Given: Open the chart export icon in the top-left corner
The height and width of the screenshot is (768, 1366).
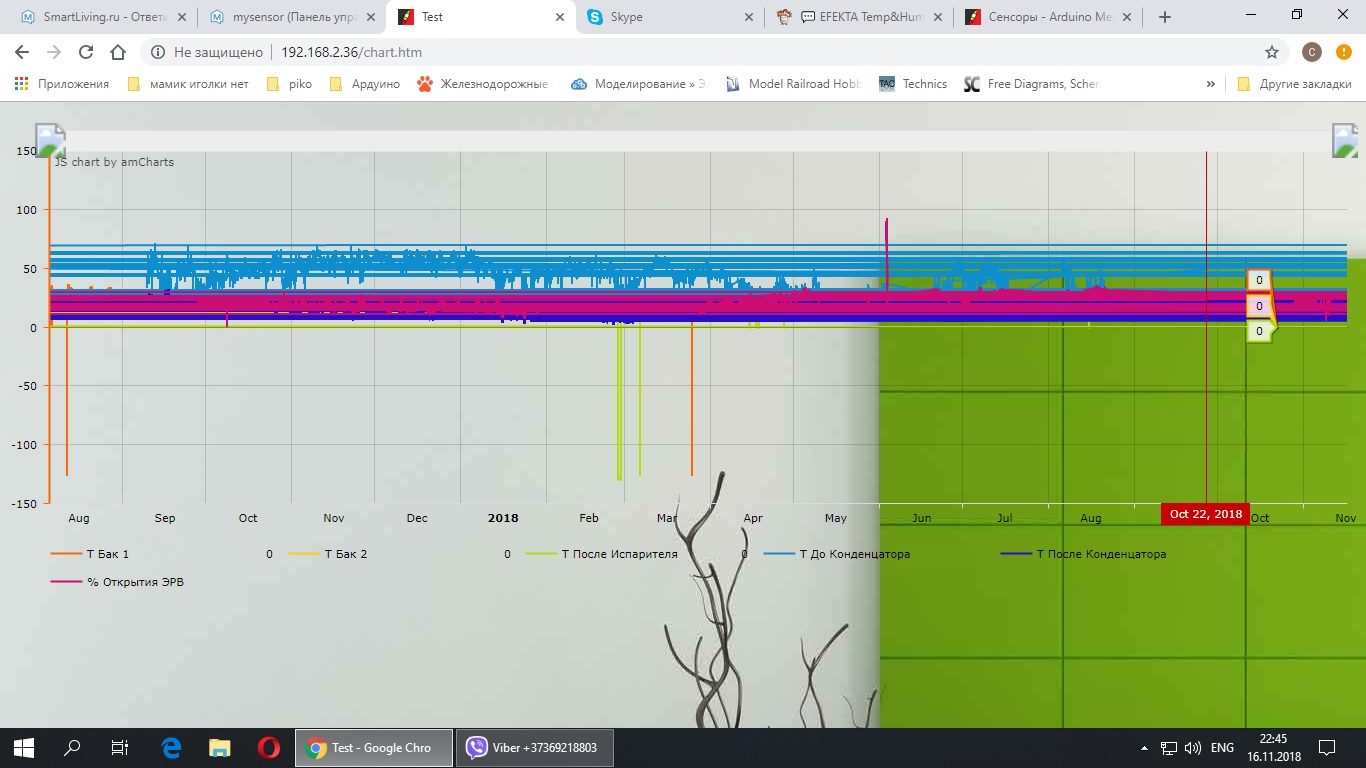Looking at the screenshot, I should coord(50,140).
